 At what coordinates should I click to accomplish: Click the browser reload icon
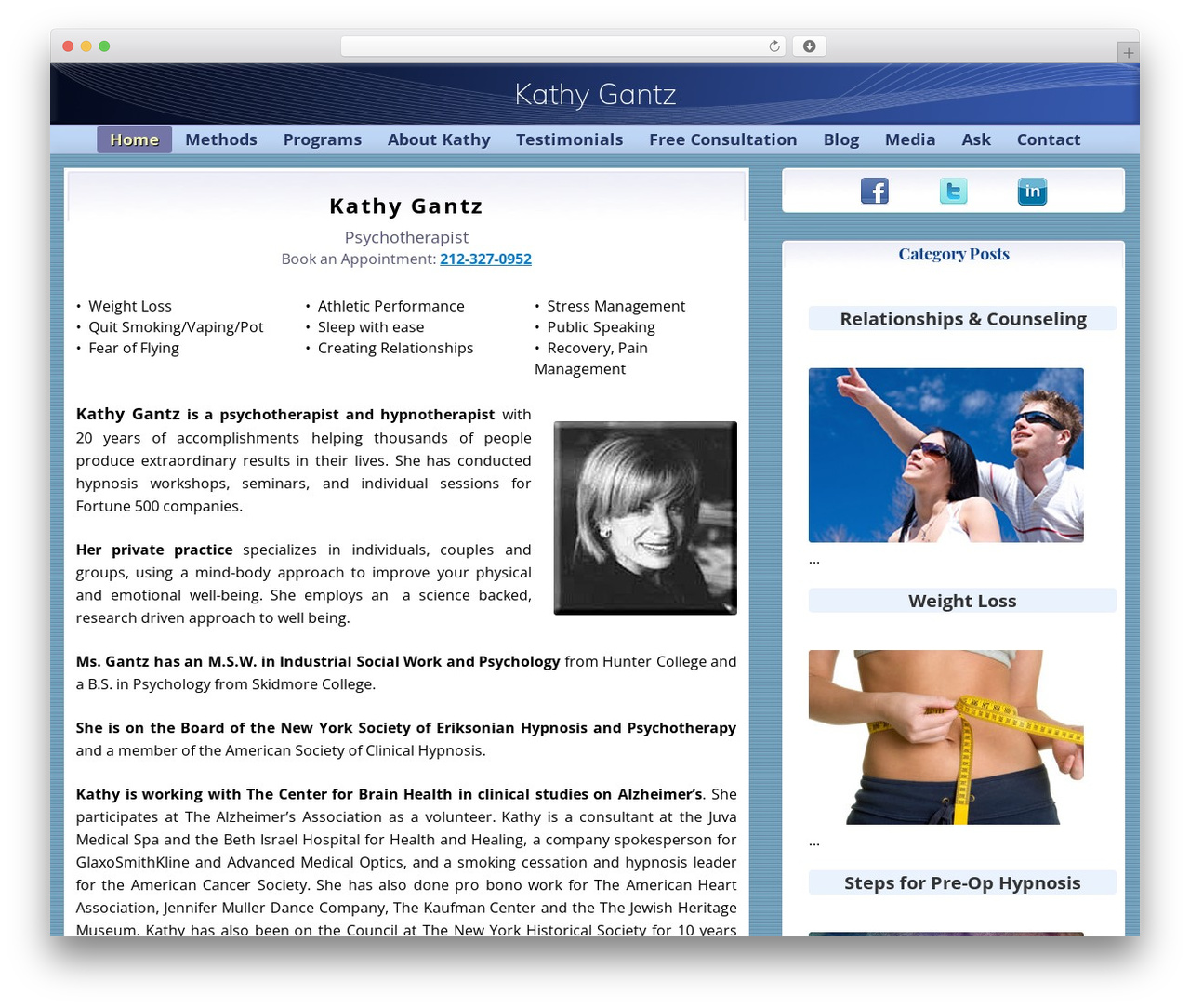coord(773,46)
